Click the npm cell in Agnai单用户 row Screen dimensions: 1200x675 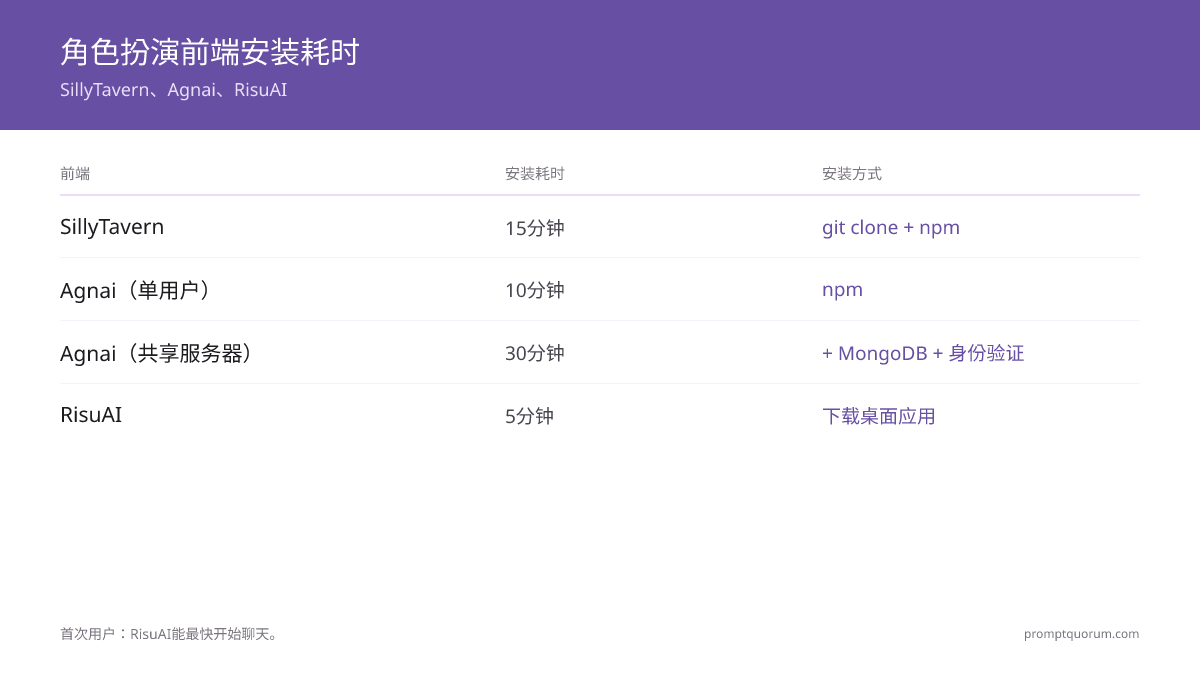pos(842,290)
